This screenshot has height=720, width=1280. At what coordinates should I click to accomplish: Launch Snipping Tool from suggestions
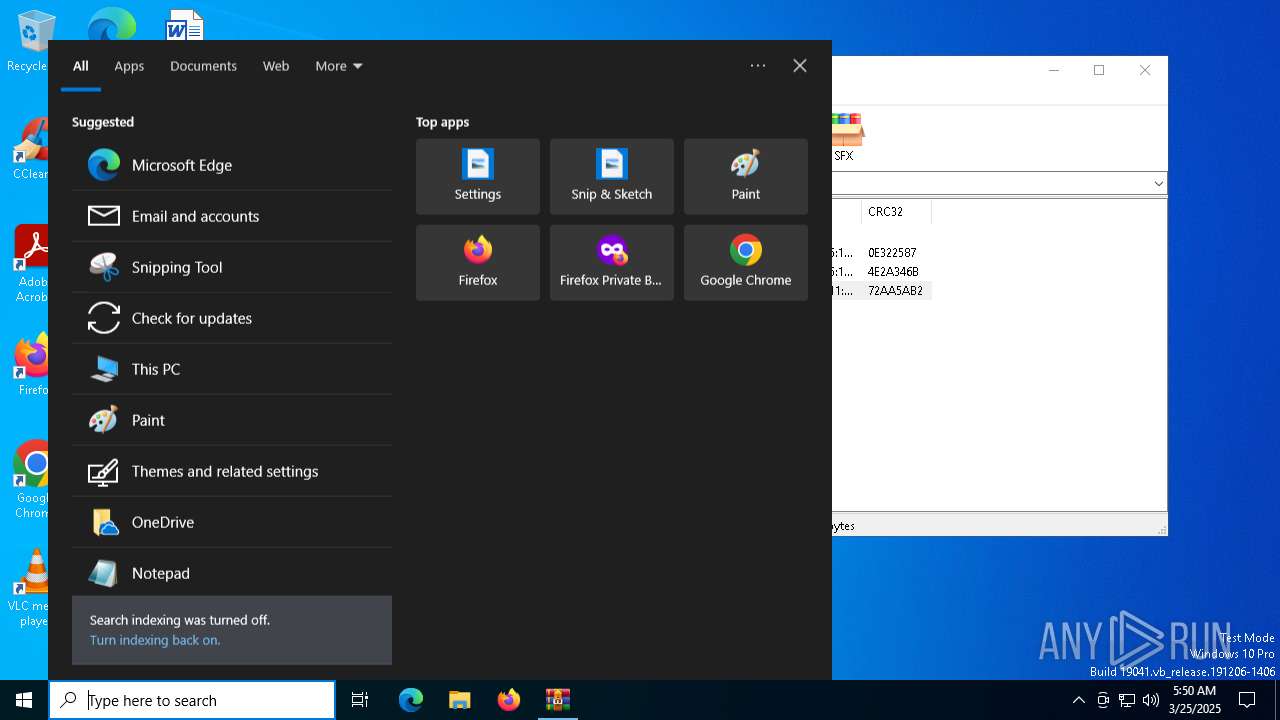point(232,267)
